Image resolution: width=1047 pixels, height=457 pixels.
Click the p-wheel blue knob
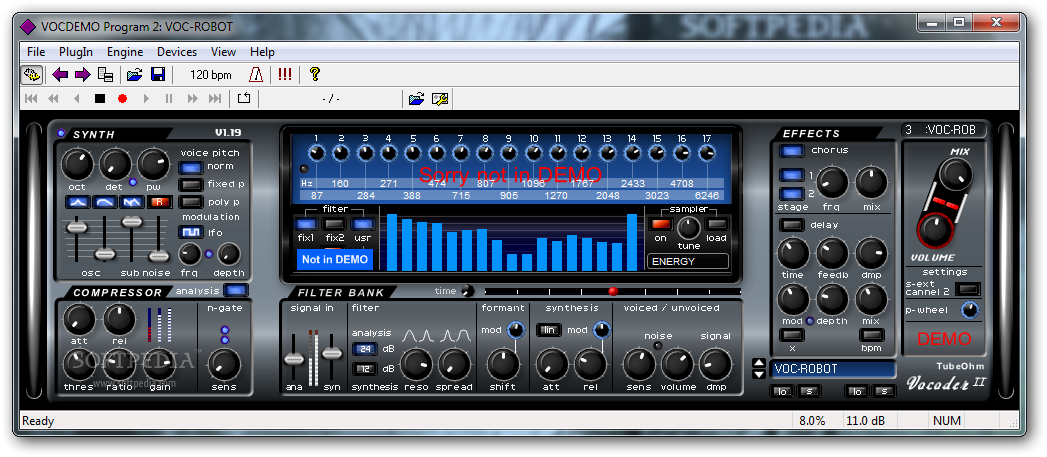coord(970,310)
